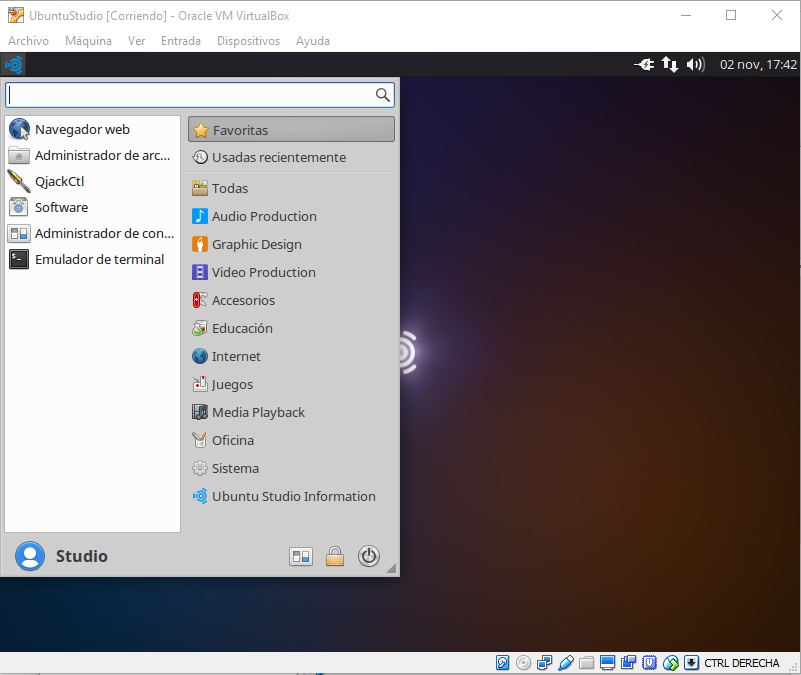The height and width of the screenshot is (675, 801).
Task: Expand the Audio Production category
Action: (264, 216)
